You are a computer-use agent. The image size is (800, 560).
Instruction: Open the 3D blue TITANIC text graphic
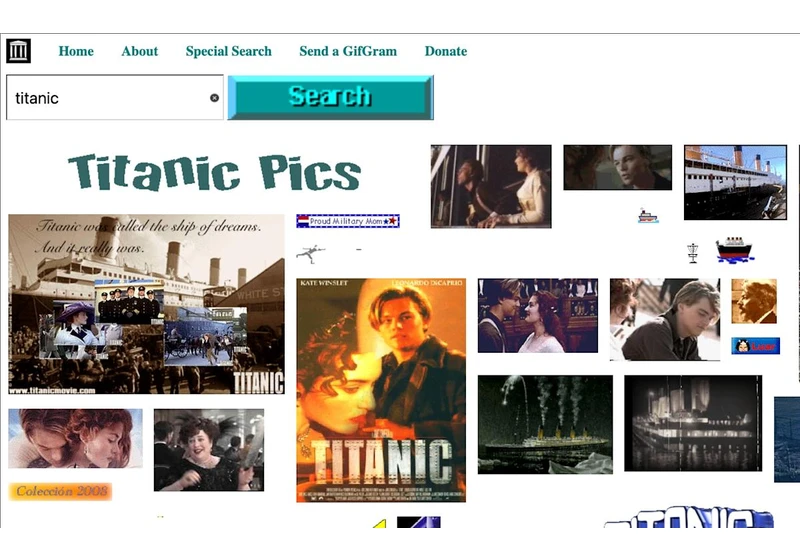click(690, 516)
